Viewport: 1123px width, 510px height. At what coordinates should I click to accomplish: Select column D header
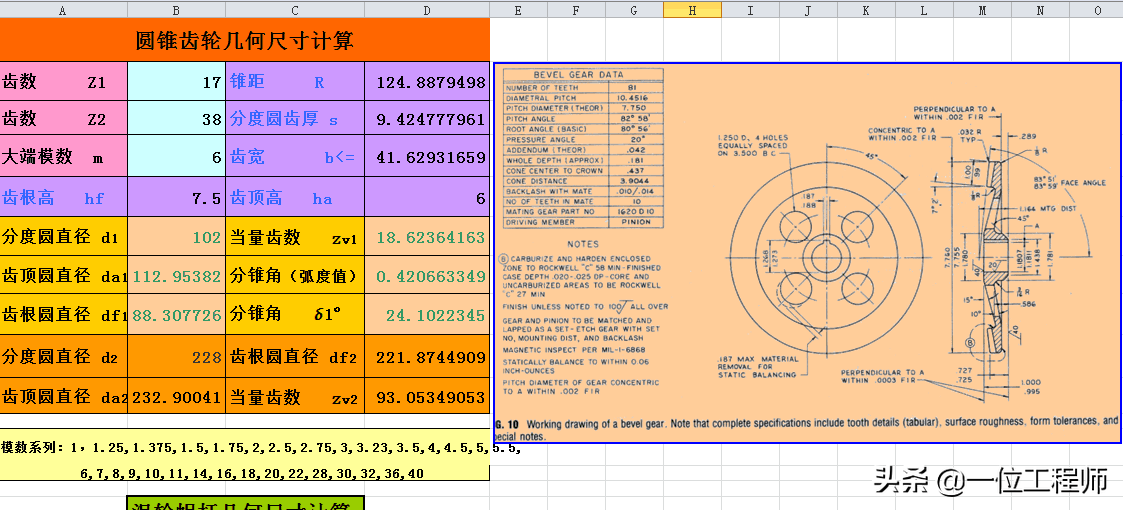click(427, 9)
